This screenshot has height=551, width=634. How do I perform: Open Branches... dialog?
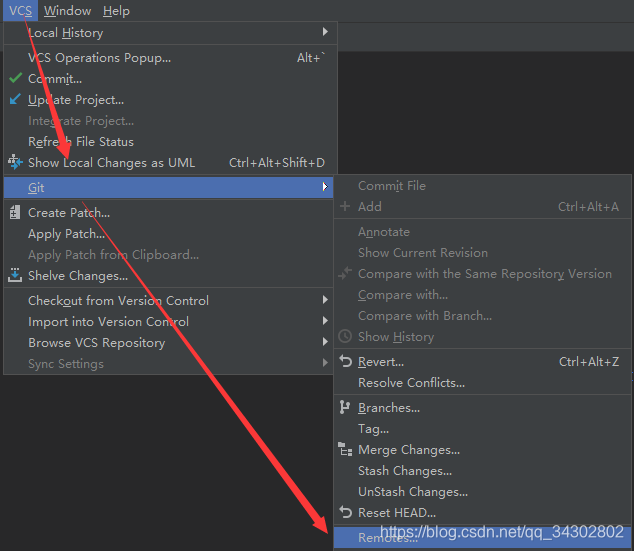[x=482, y=407]
